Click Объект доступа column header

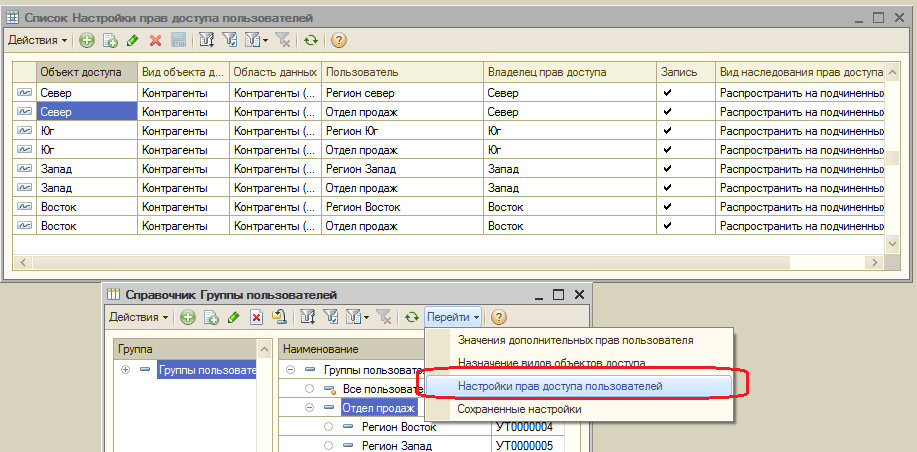click(87, 73)
